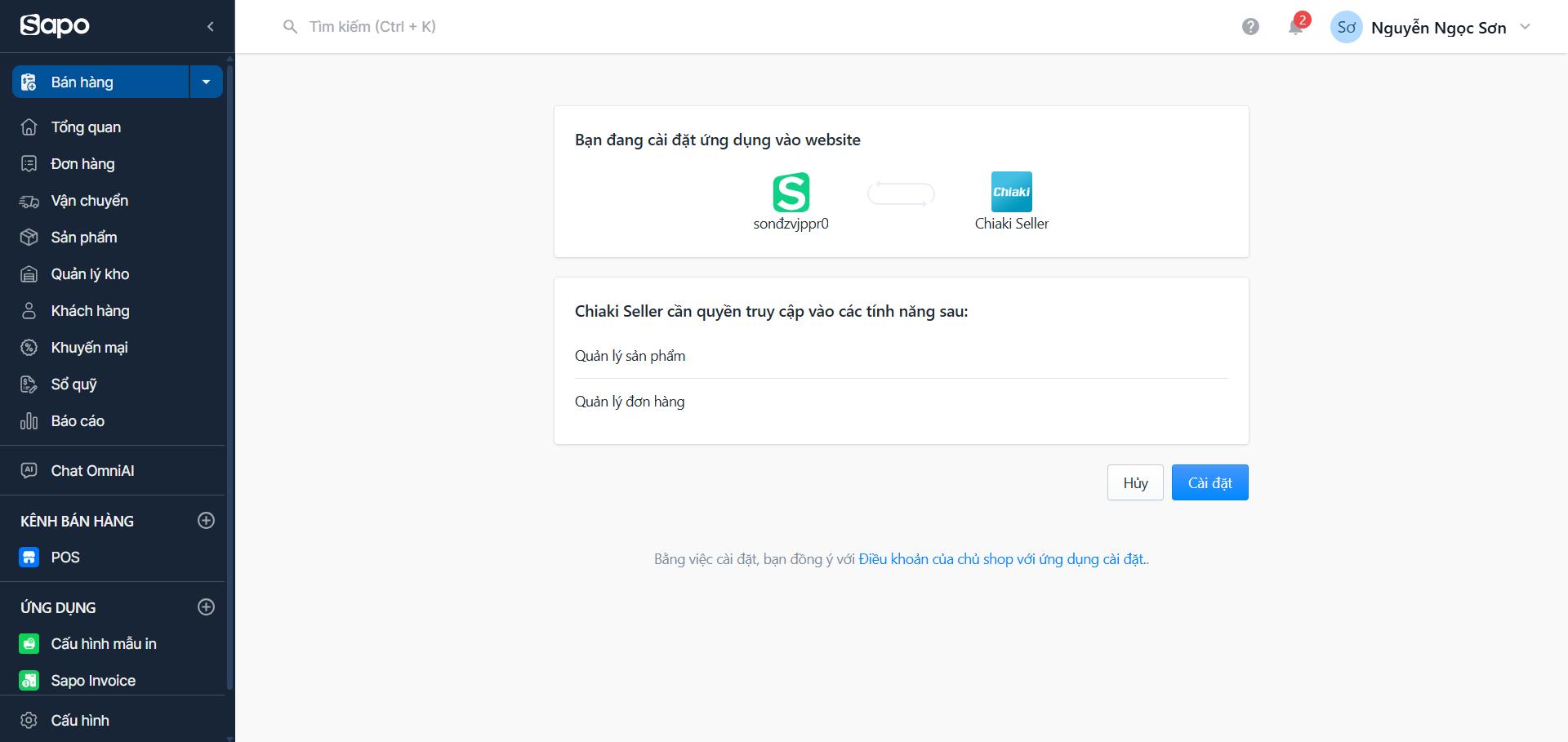Click the Chiaki Seller app logo
Image resolution: width=1568 pixels, height=742 pixels.
1012,192
